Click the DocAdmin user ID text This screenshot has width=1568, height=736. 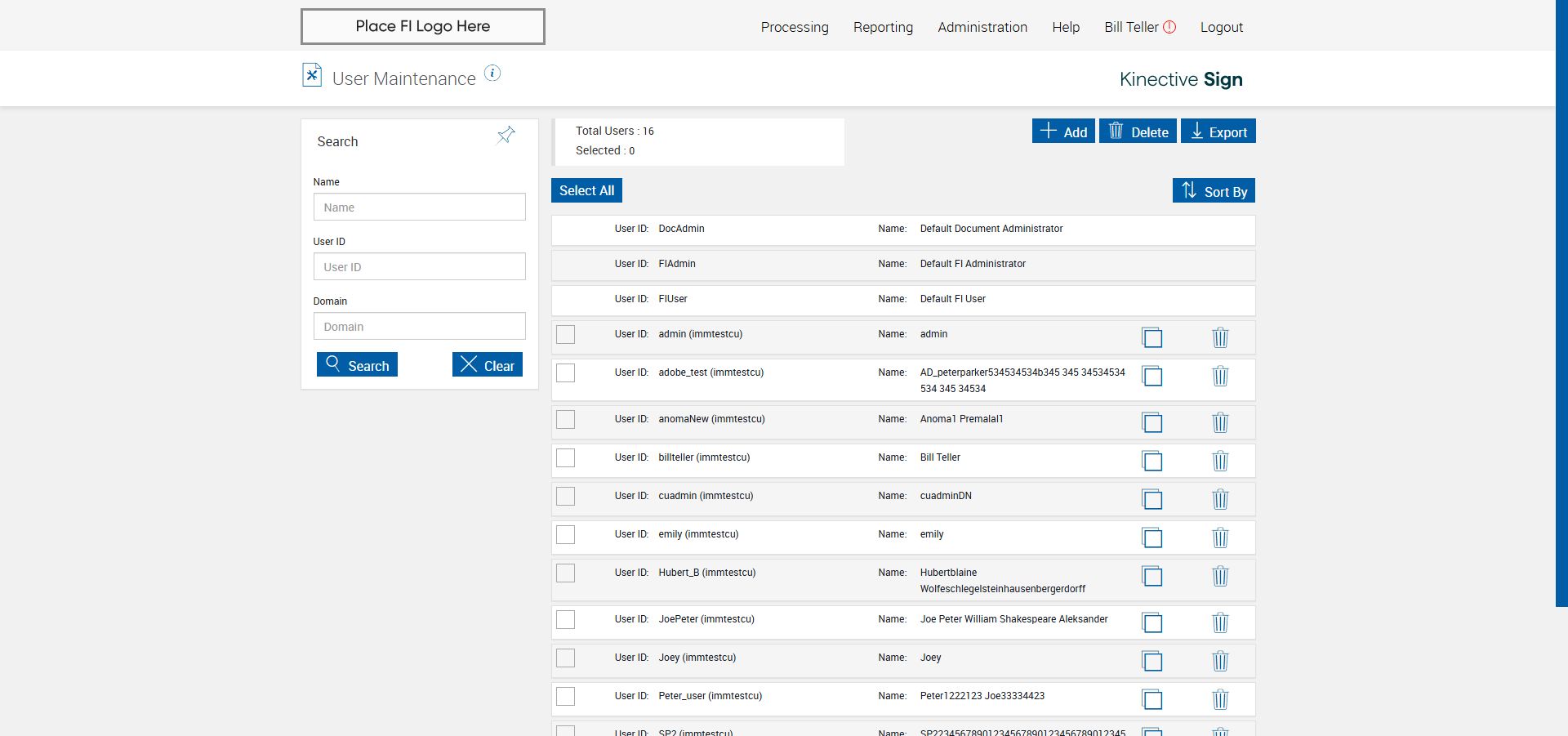tap(681, 229)
